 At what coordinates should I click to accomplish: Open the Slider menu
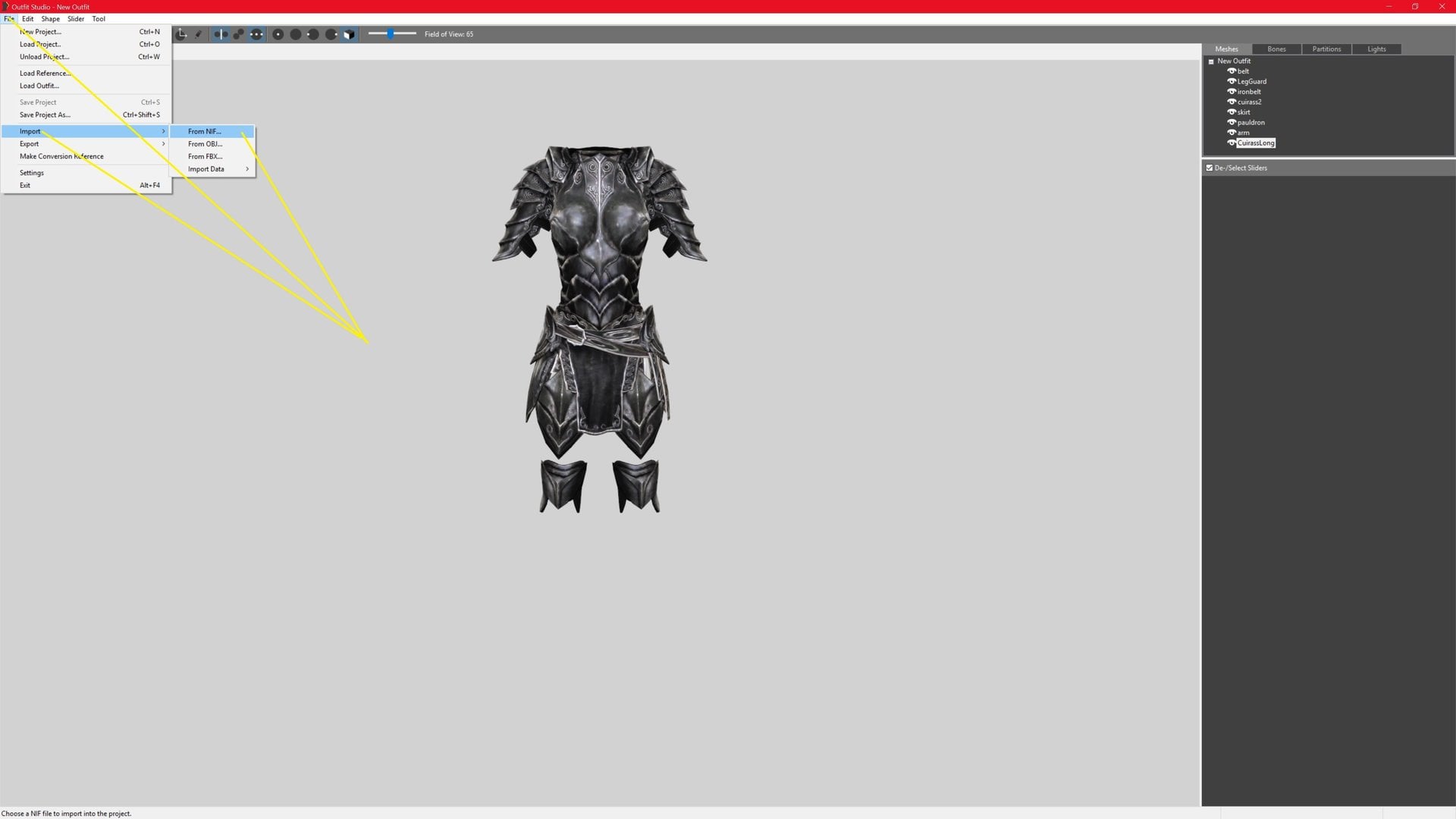(x=76, y=19)
